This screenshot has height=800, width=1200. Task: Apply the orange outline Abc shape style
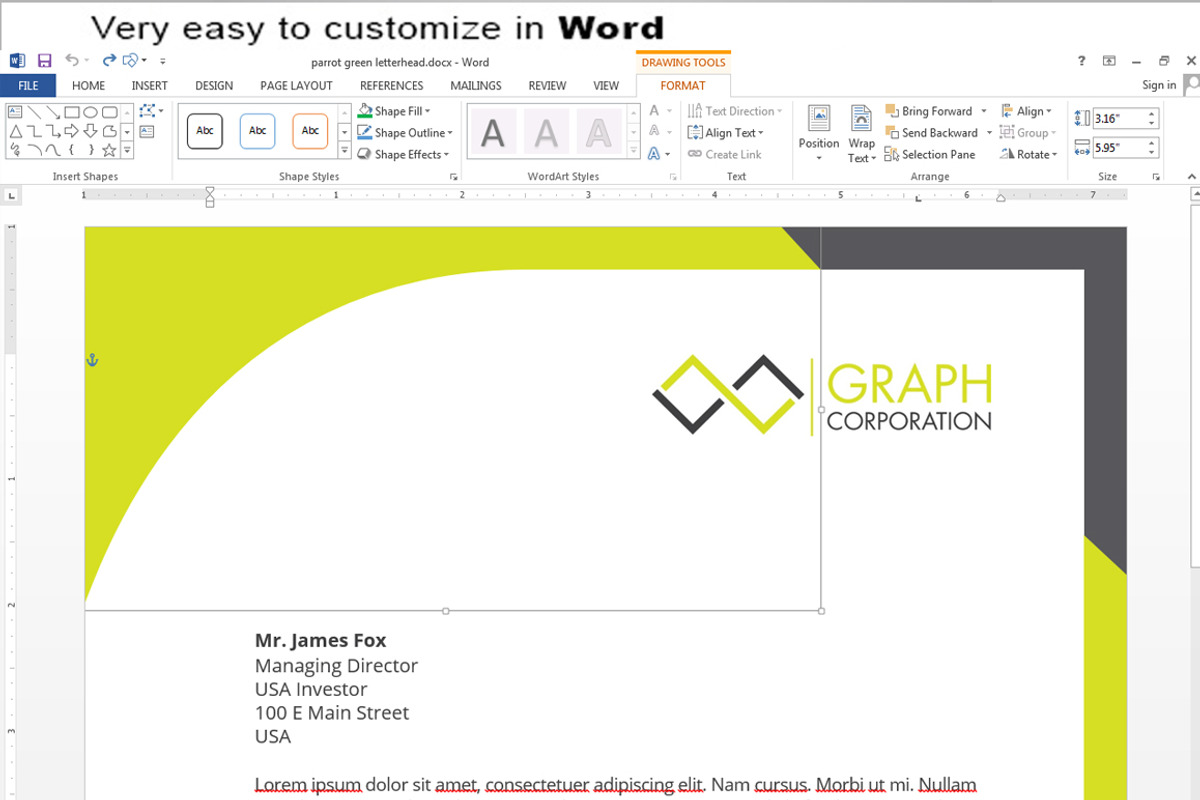coord(310,131)
